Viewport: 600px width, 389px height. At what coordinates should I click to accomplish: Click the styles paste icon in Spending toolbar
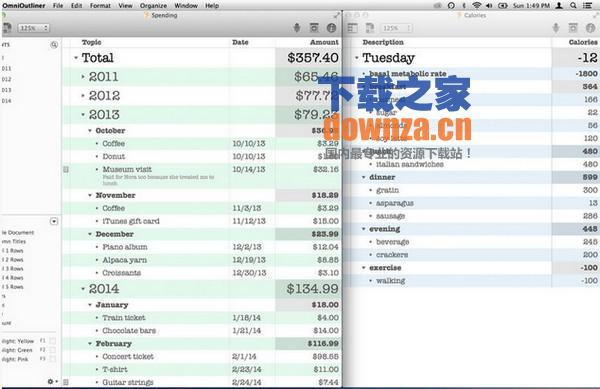(x=7, y=28)
